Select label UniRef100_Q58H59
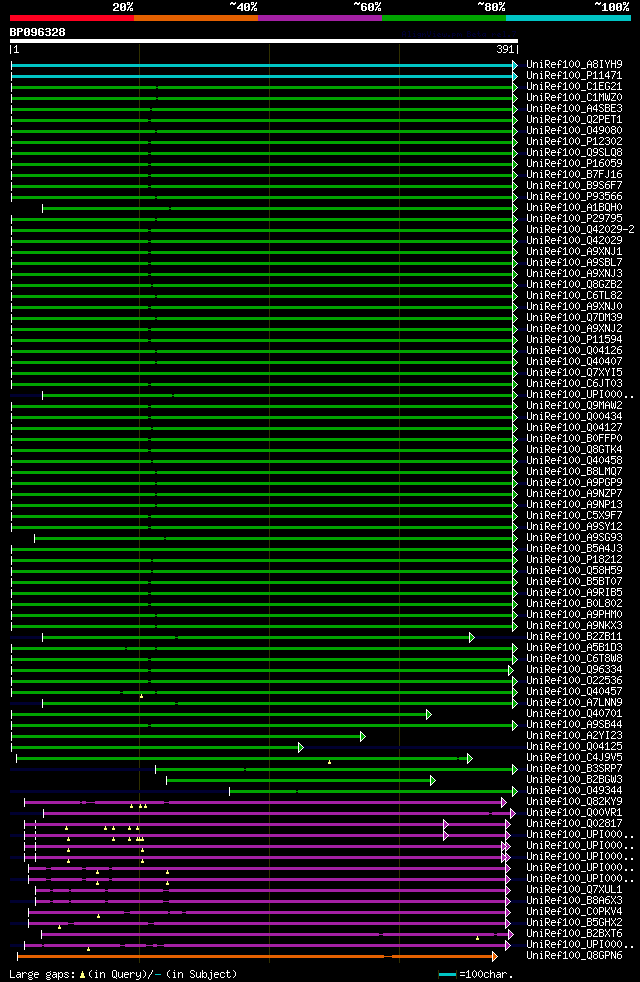 [x=574, y=571]
